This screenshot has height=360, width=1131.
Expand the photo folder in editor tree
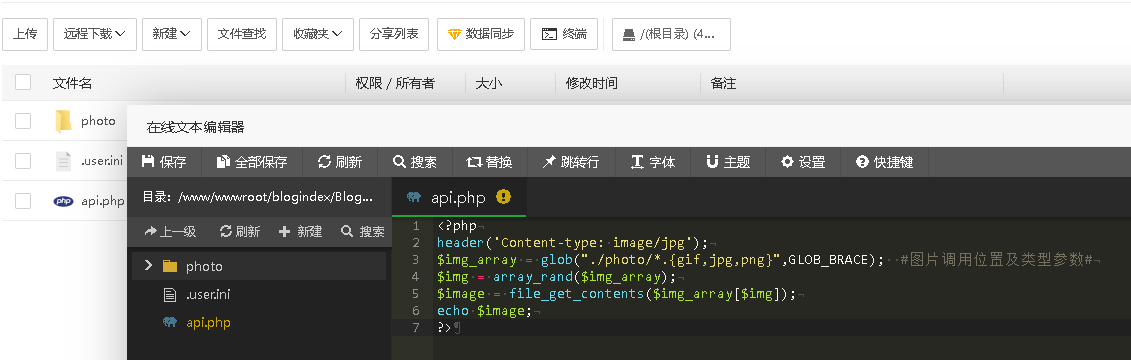coord(149,266)
